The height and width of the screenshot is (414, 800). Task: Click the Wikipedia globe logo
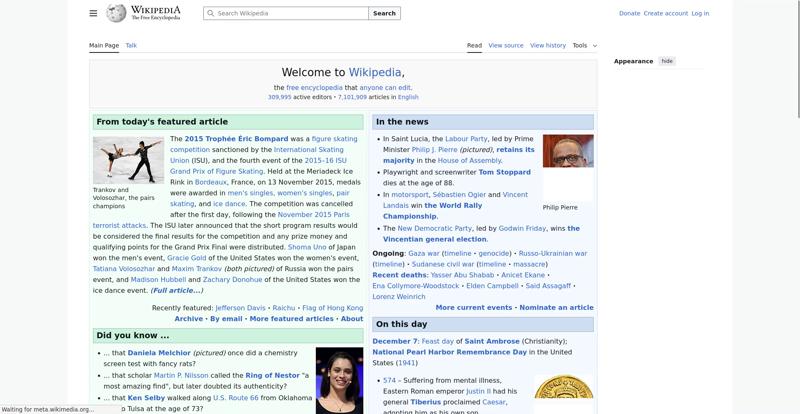tap(117, 13)
